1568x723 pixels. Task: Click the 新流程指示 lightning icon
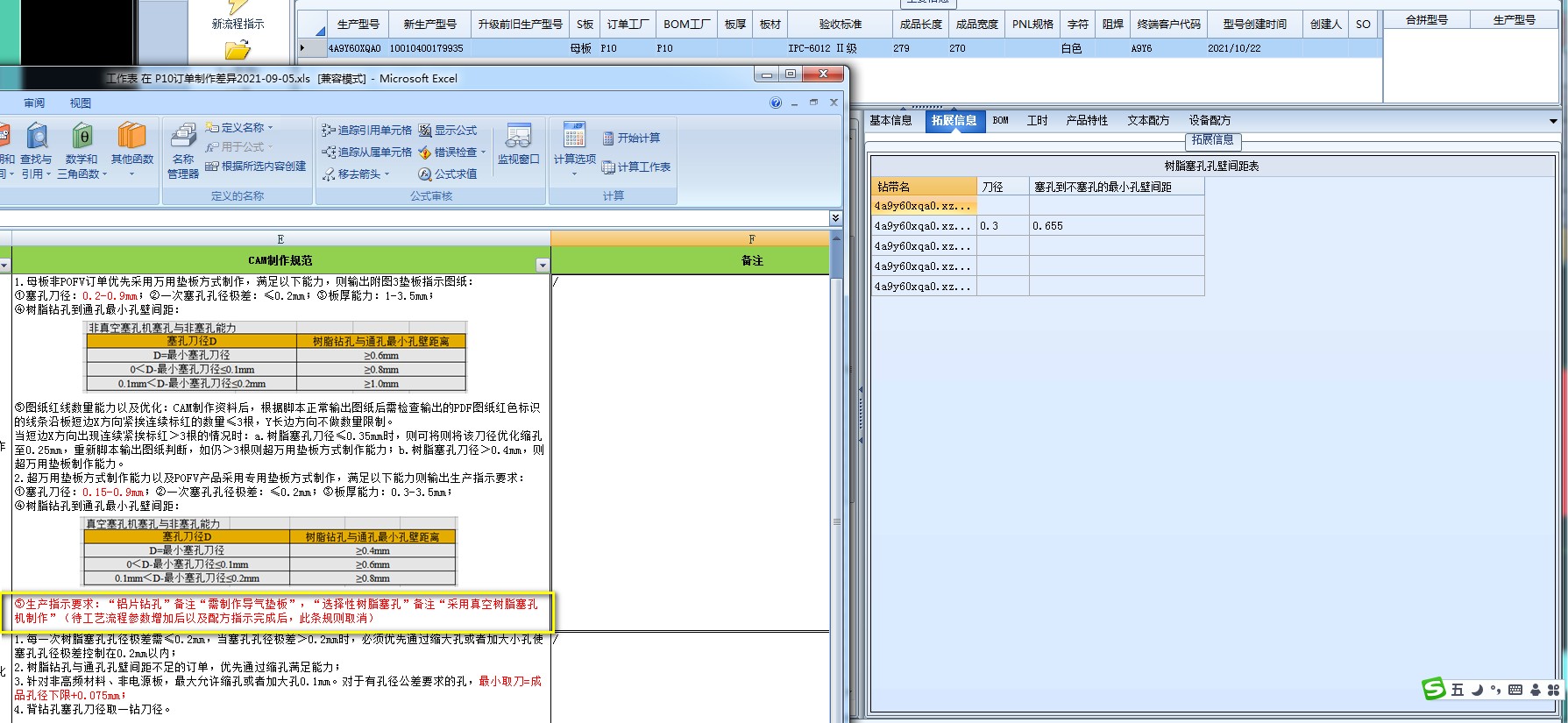click(238, 7)
